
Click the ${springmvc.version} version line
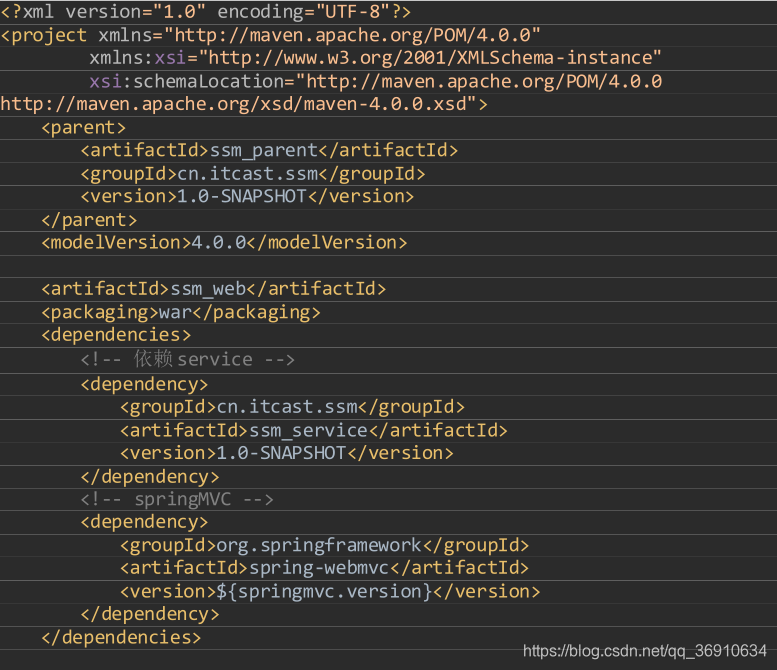(330, 591)
